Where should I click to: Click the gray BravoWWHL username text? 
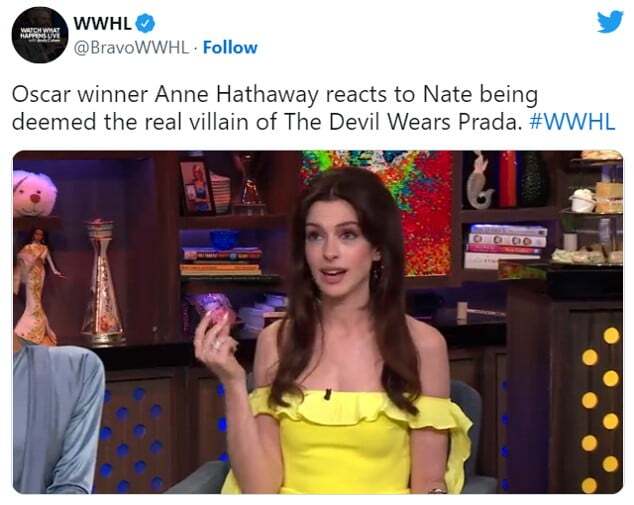(x=131, y=48)
